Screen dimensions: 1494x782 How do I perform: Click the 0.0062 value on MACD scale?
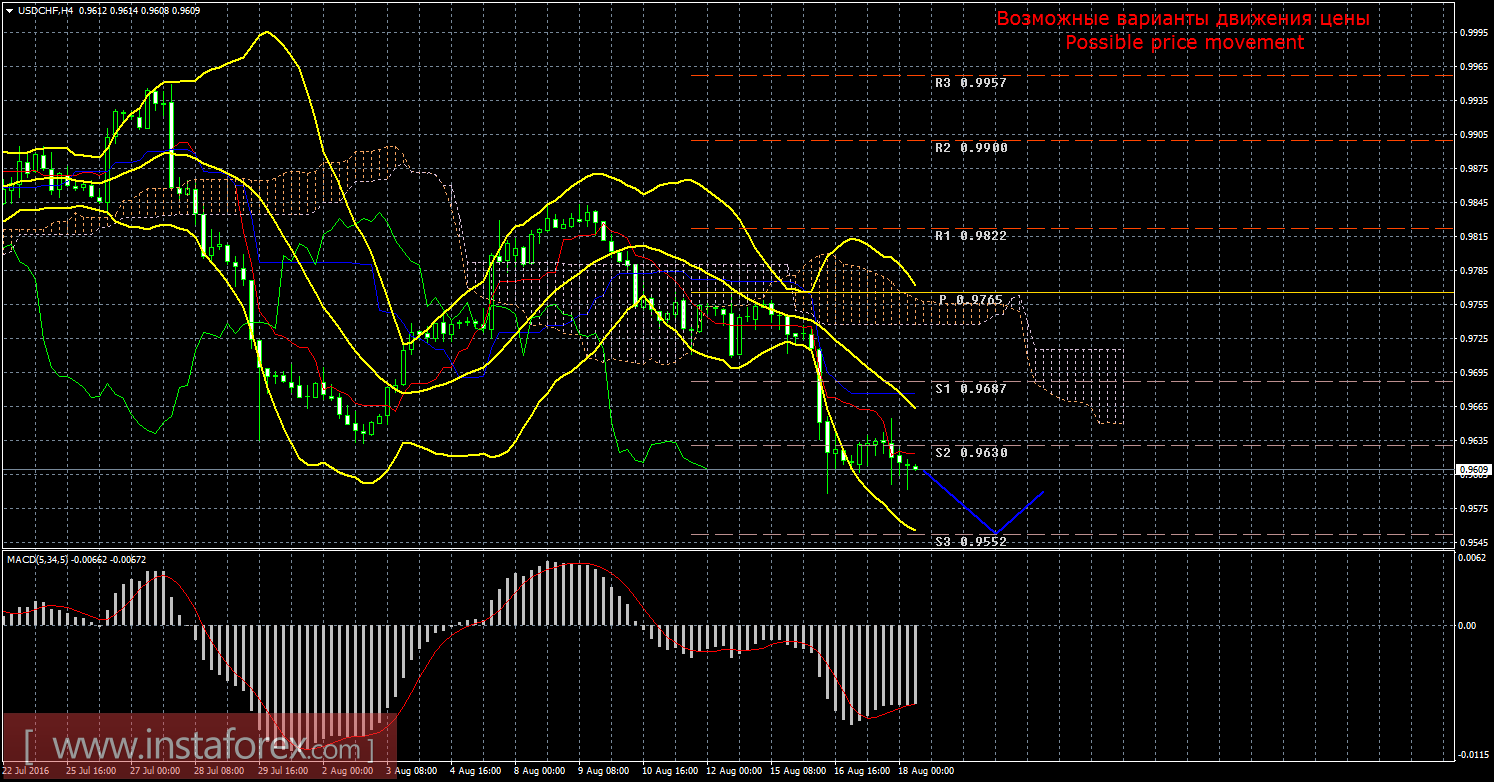tap(1470, 556)
